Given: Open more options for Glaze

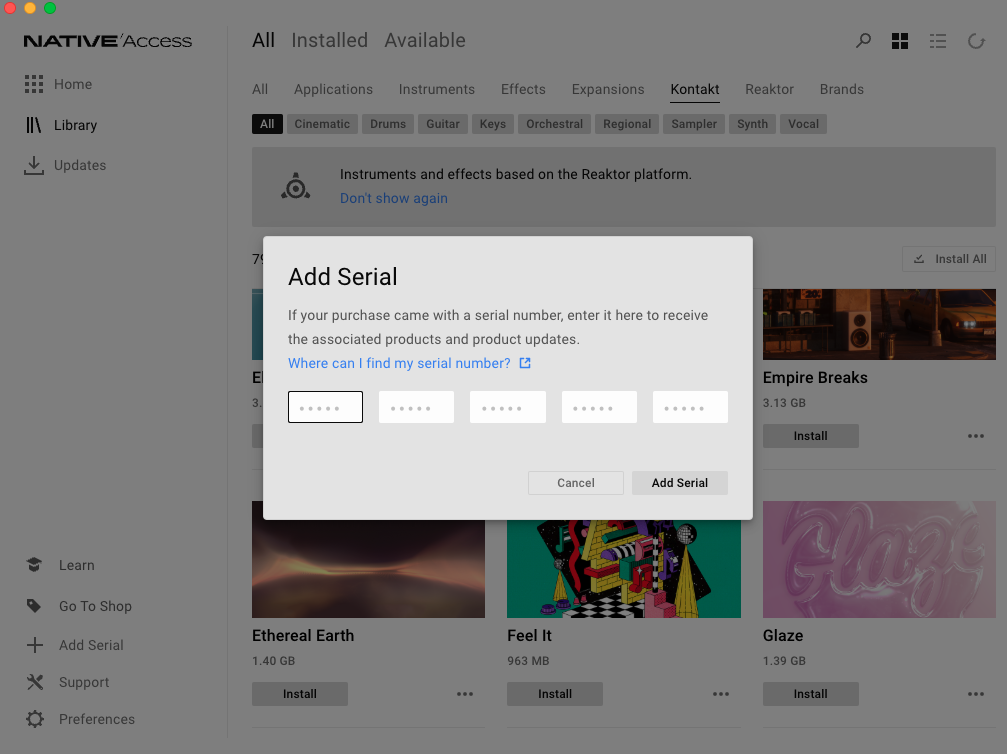Looking at the screenshot, I should click(x=976, y=694).
